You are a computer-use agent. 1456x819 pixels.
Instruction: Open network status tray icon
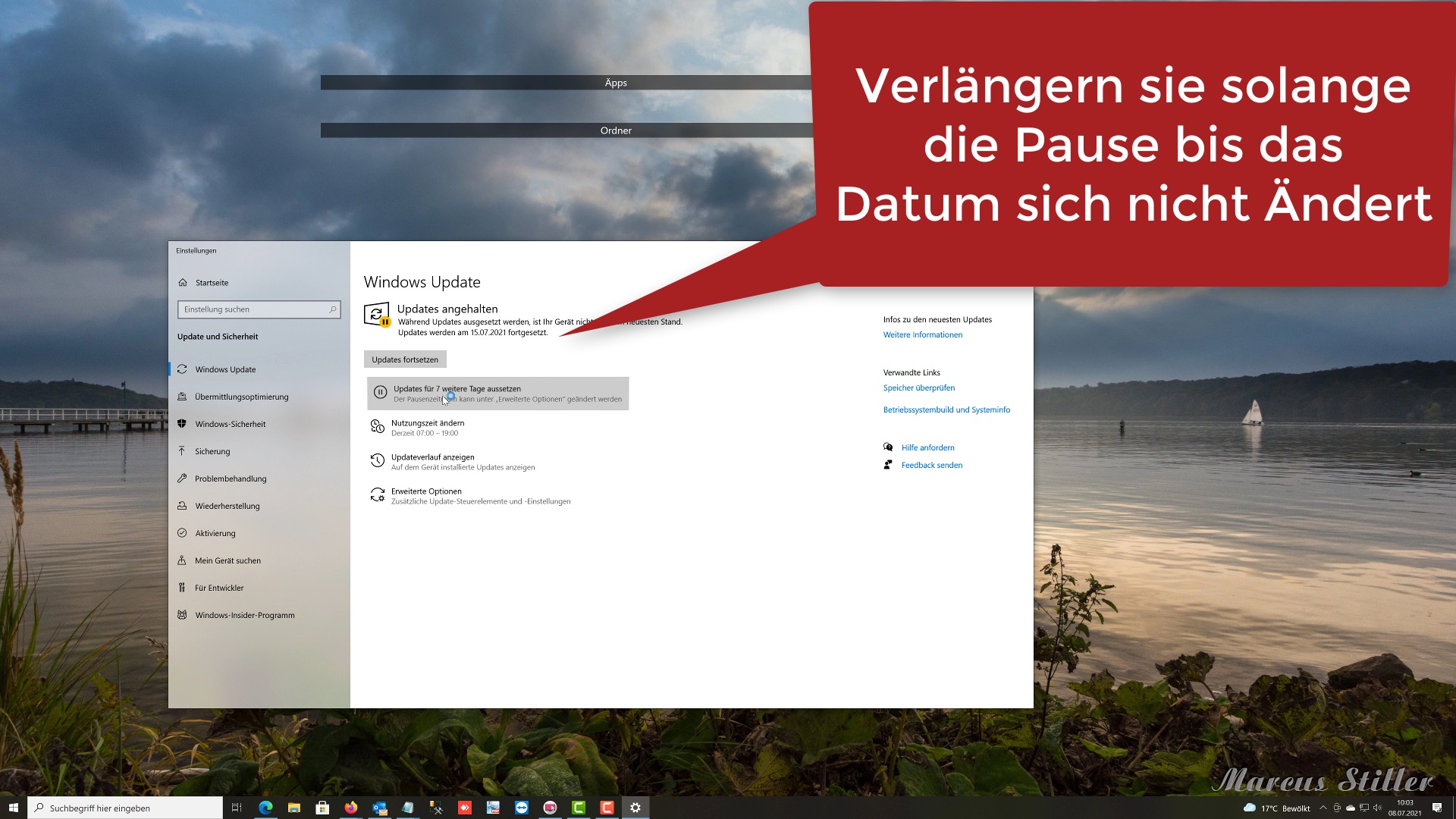[1363, 808]
